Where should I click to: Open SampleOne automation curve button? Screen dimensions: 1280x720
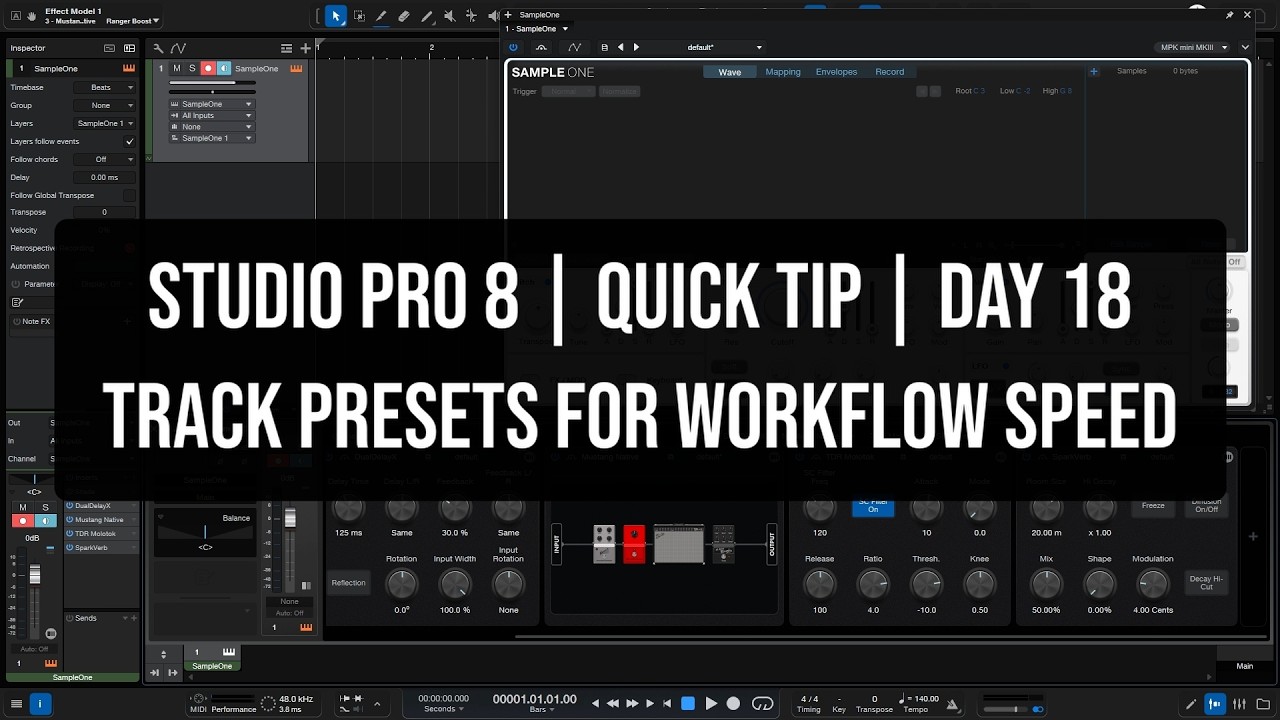[575, 47]
